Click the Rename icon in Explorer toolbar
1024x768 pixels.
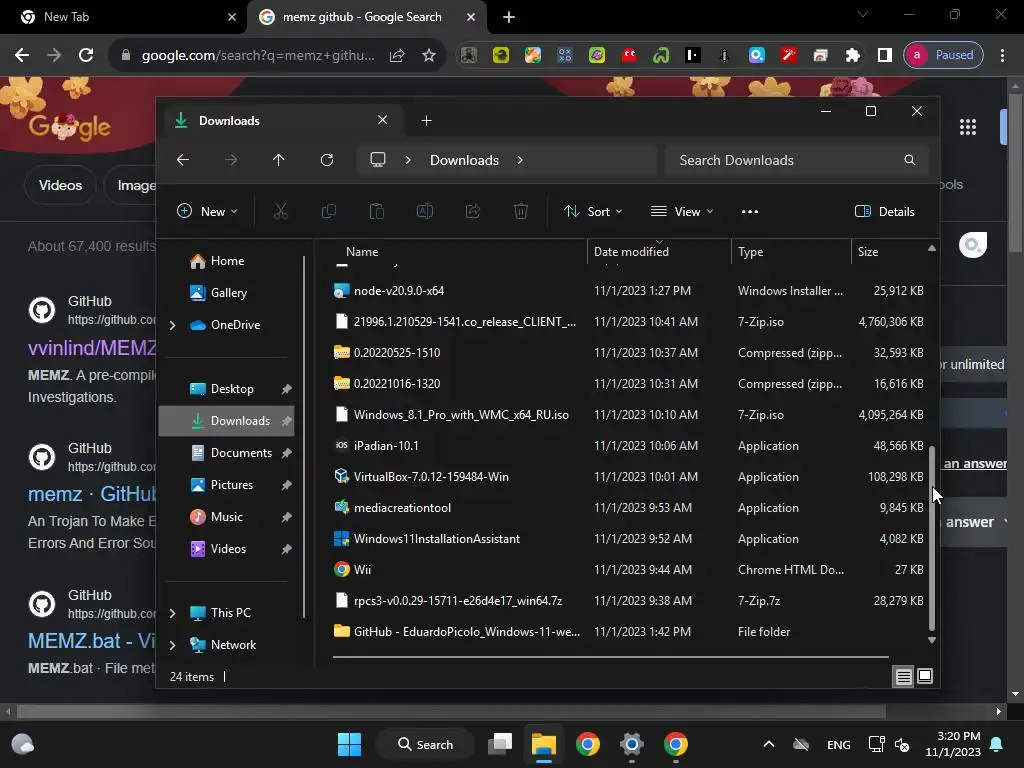coord(424,211)
